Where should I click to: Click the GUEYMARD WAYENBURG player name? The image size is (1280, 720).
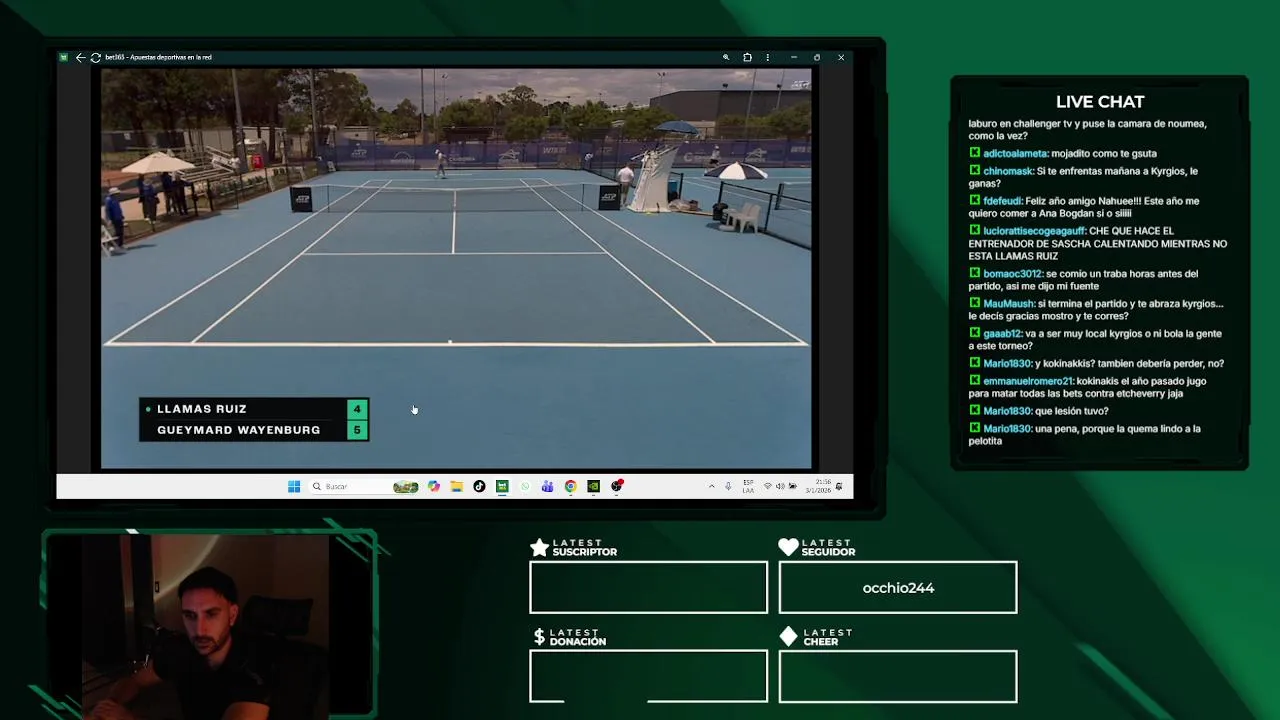(238, 430)
